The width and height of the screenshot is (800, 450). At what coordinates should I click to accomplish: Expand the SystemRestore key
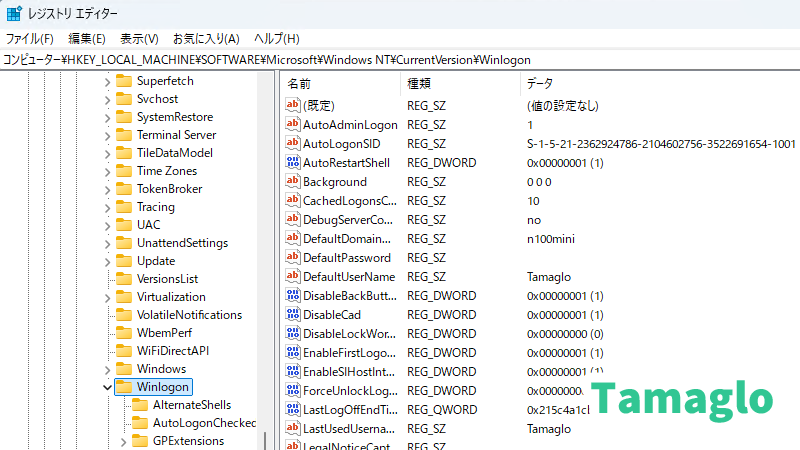tap(107, 118)
